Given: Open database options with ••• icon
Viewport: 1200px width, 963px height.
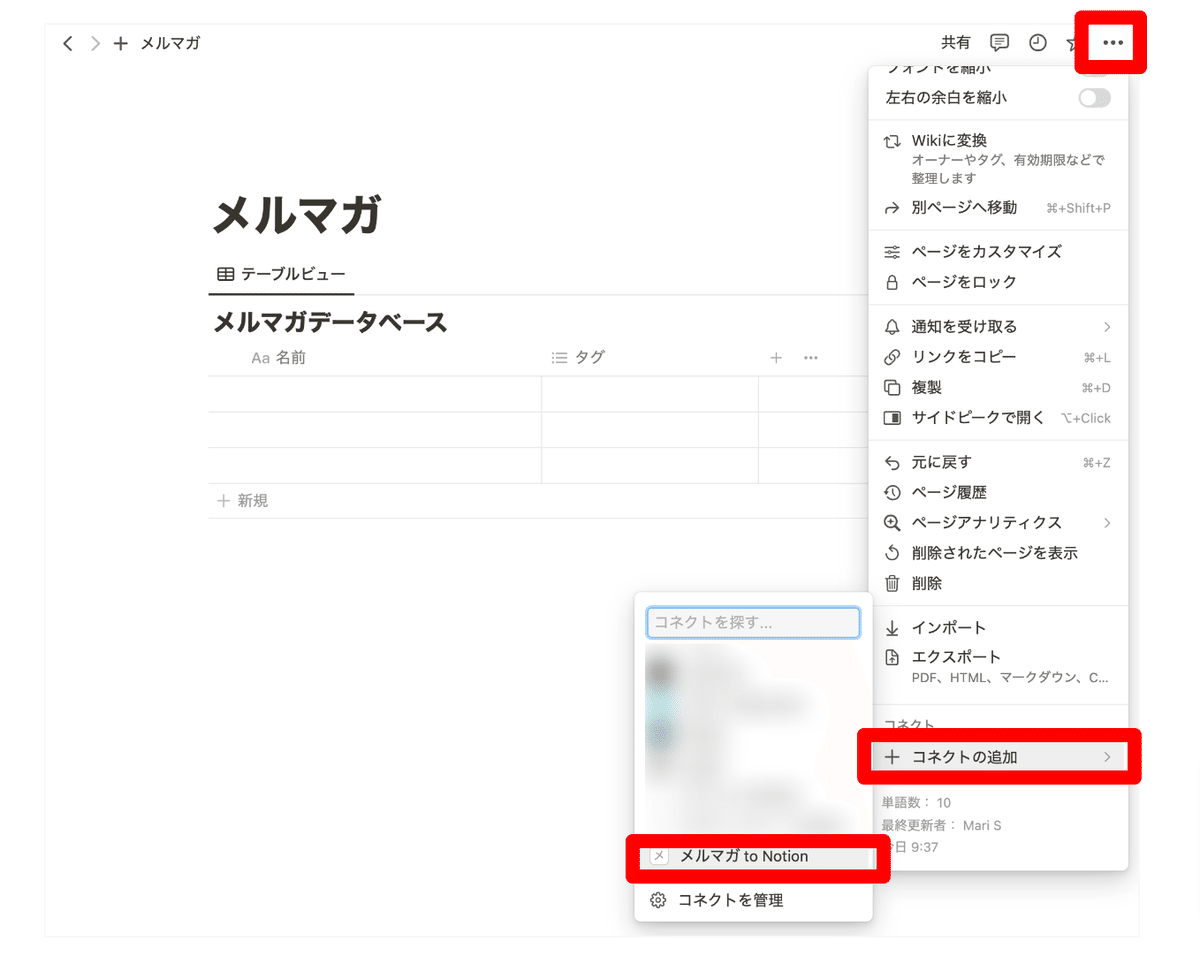Looking at the screenshot, I should click(x=810, y=357).
